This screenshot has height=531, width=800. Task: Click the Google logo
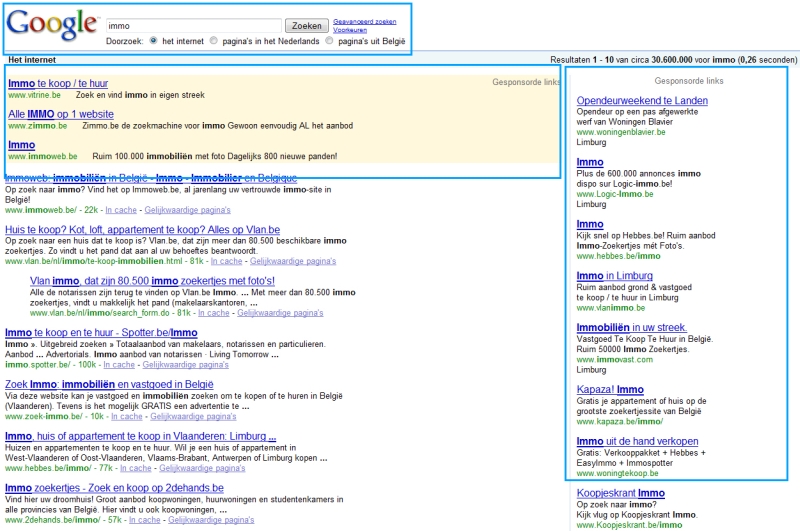click(x=52, y=24)
